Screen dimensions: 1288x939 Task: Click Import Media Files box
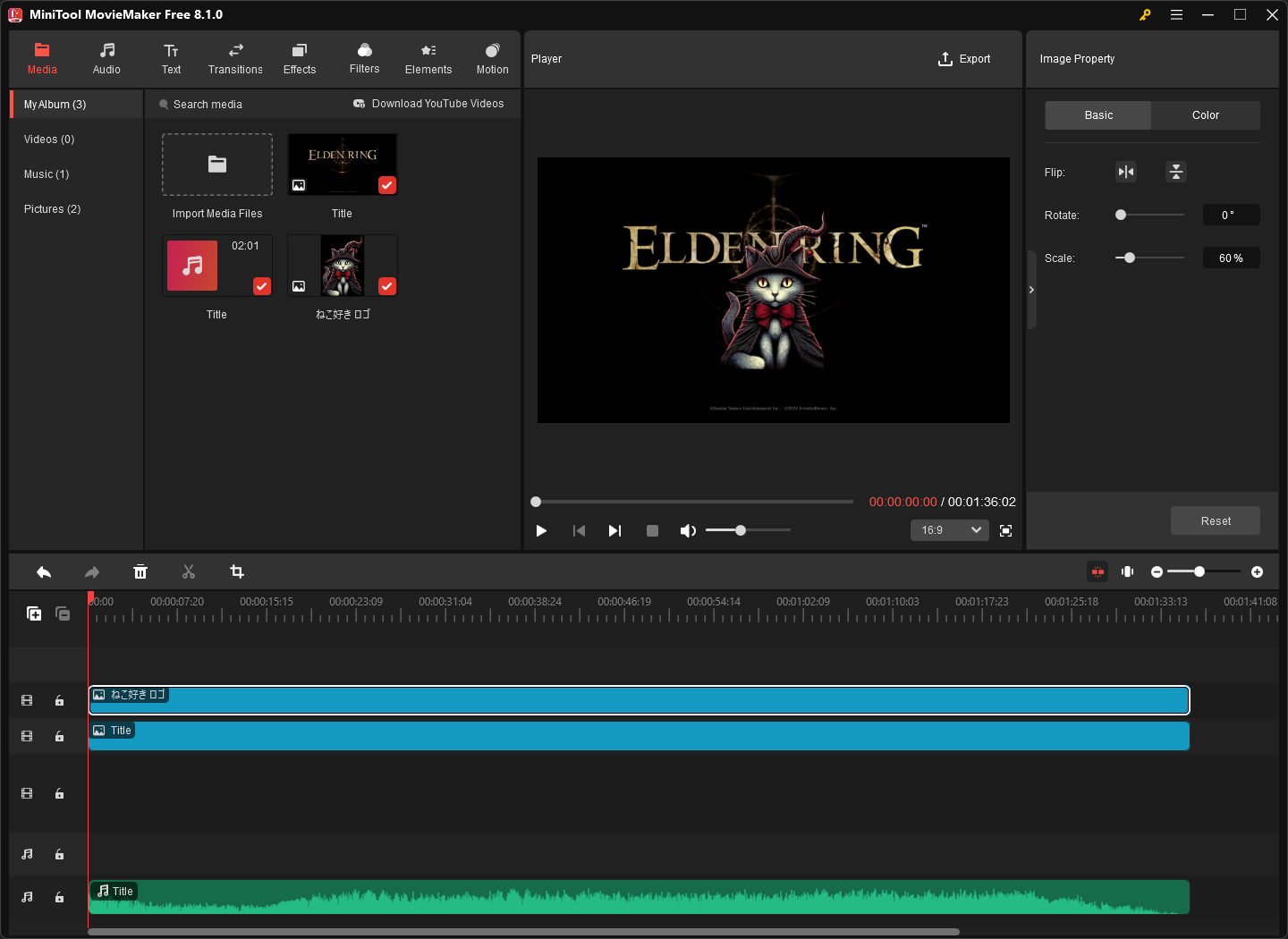tap(217, 165)
